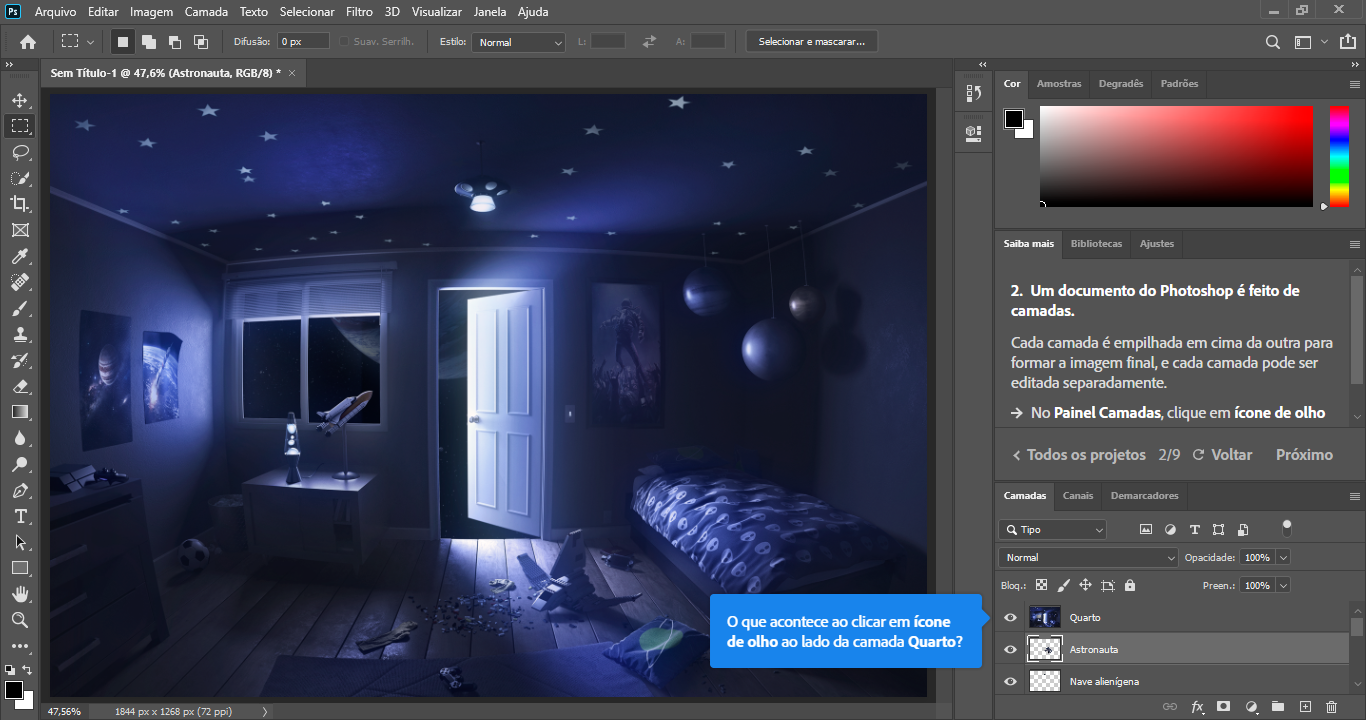Select the Move tool
Screen dimensions: 1366x720
(20, 100)
